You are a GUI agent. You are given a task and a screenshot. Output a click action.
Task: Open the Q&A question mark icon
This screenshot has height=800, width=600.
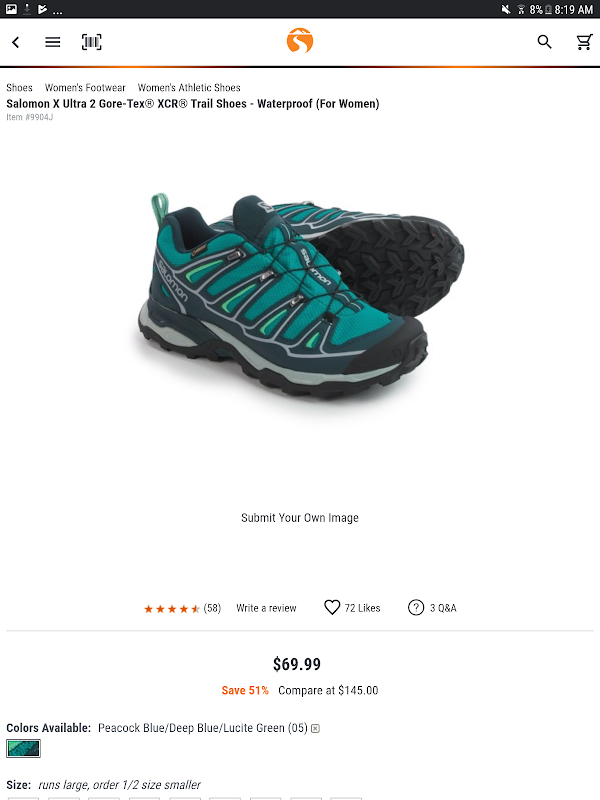pos(416,608)
